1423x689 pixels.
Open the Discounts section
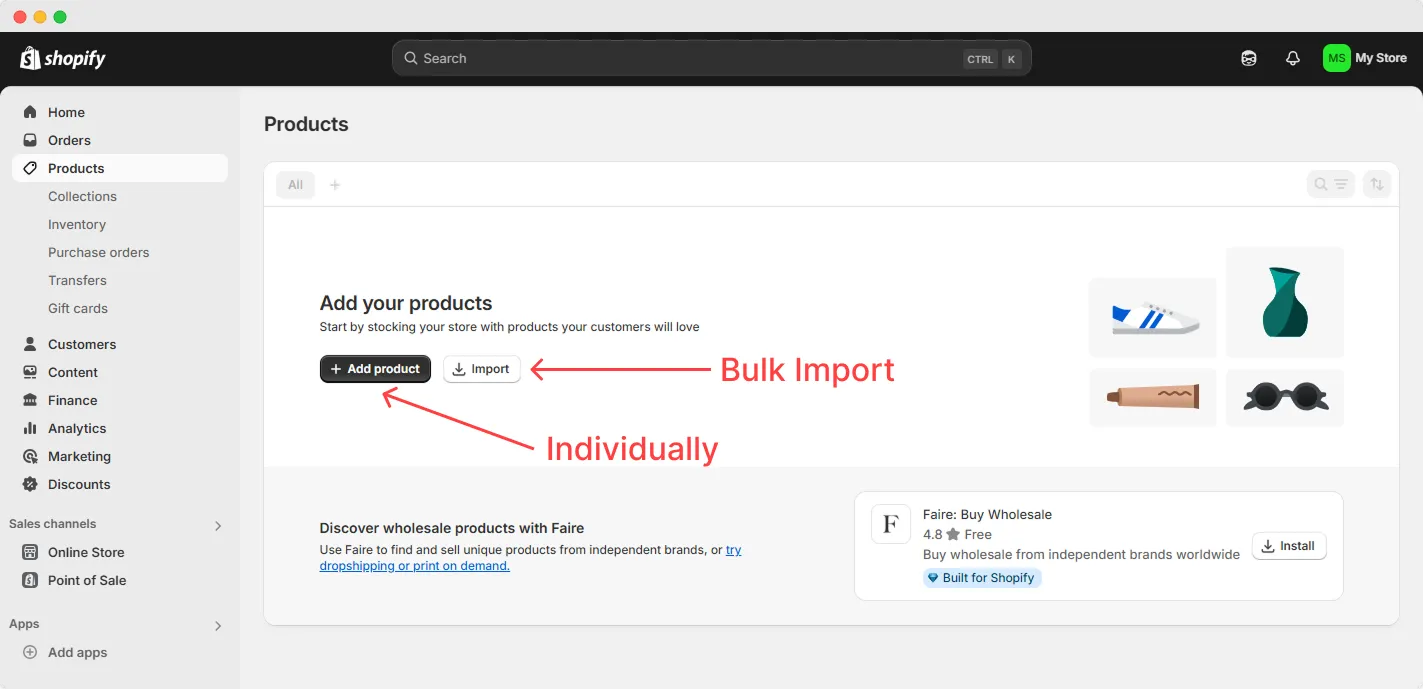(x=78, y=484)
